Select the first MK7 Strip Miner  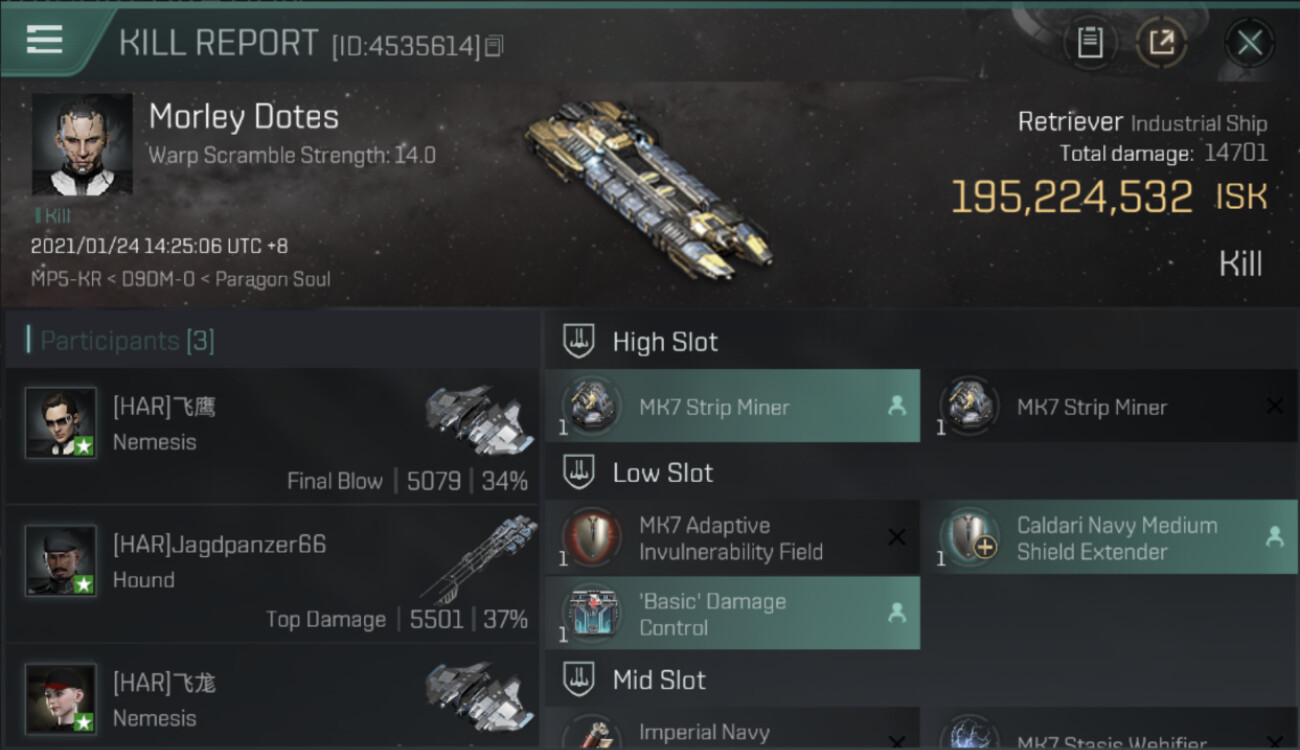[732, 406]
